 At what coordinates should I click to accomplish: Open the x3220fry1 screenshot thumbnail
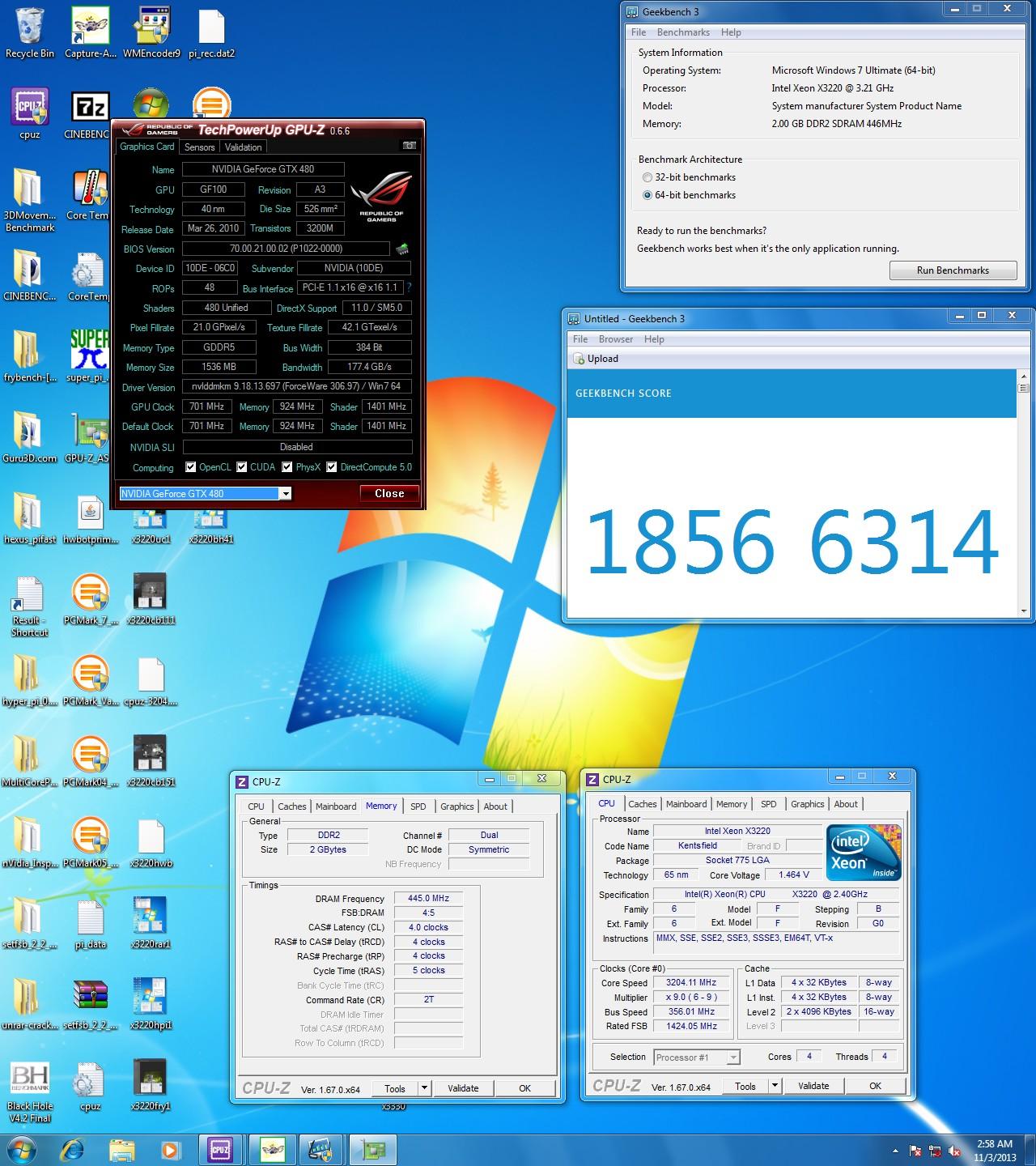pyautogui.click(x=150, y=1085)
